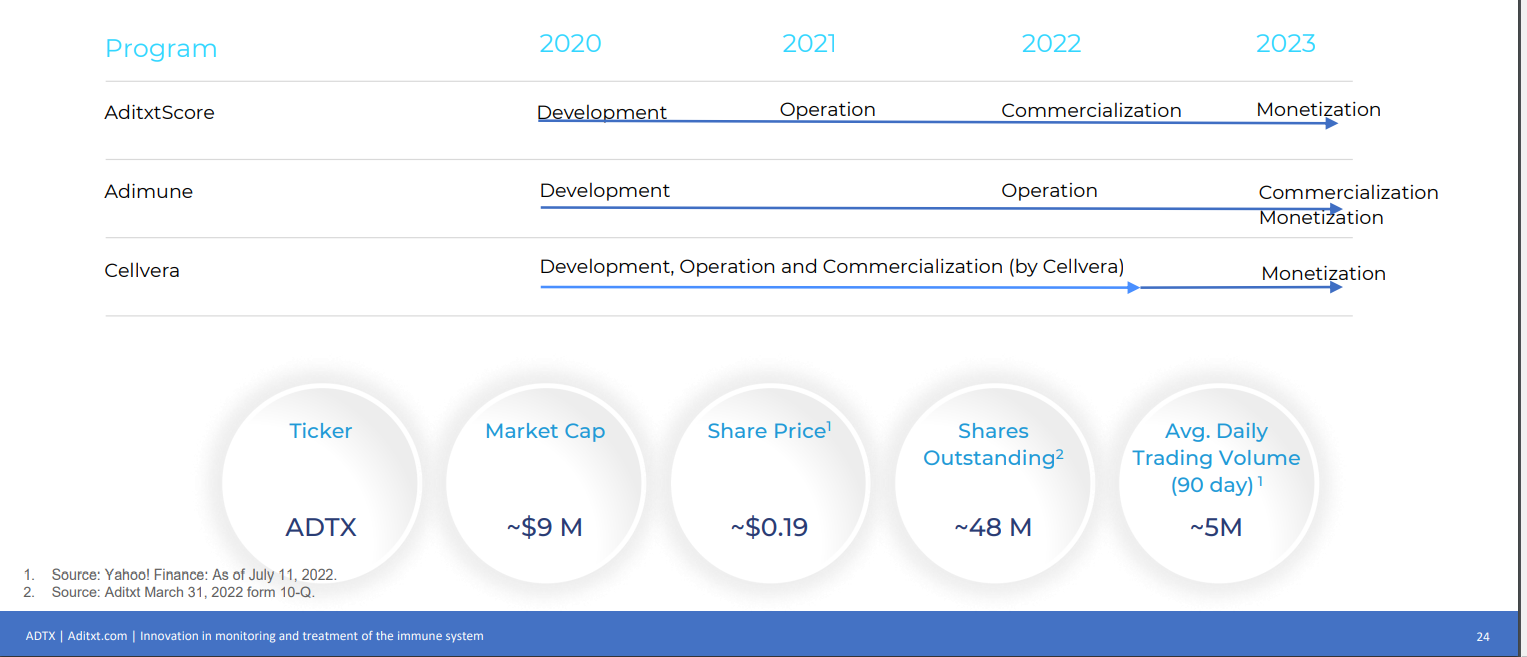Select the 2023 year column header

[x=1285, y=44]
